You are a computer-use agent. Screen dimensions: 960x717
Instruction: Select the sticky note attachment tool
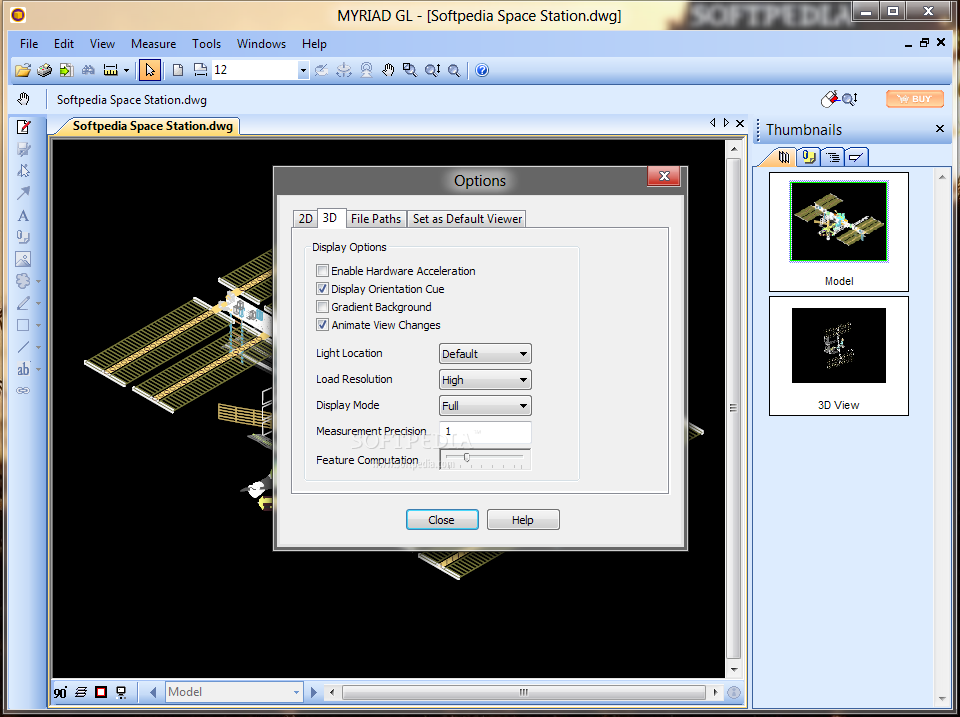23,237
